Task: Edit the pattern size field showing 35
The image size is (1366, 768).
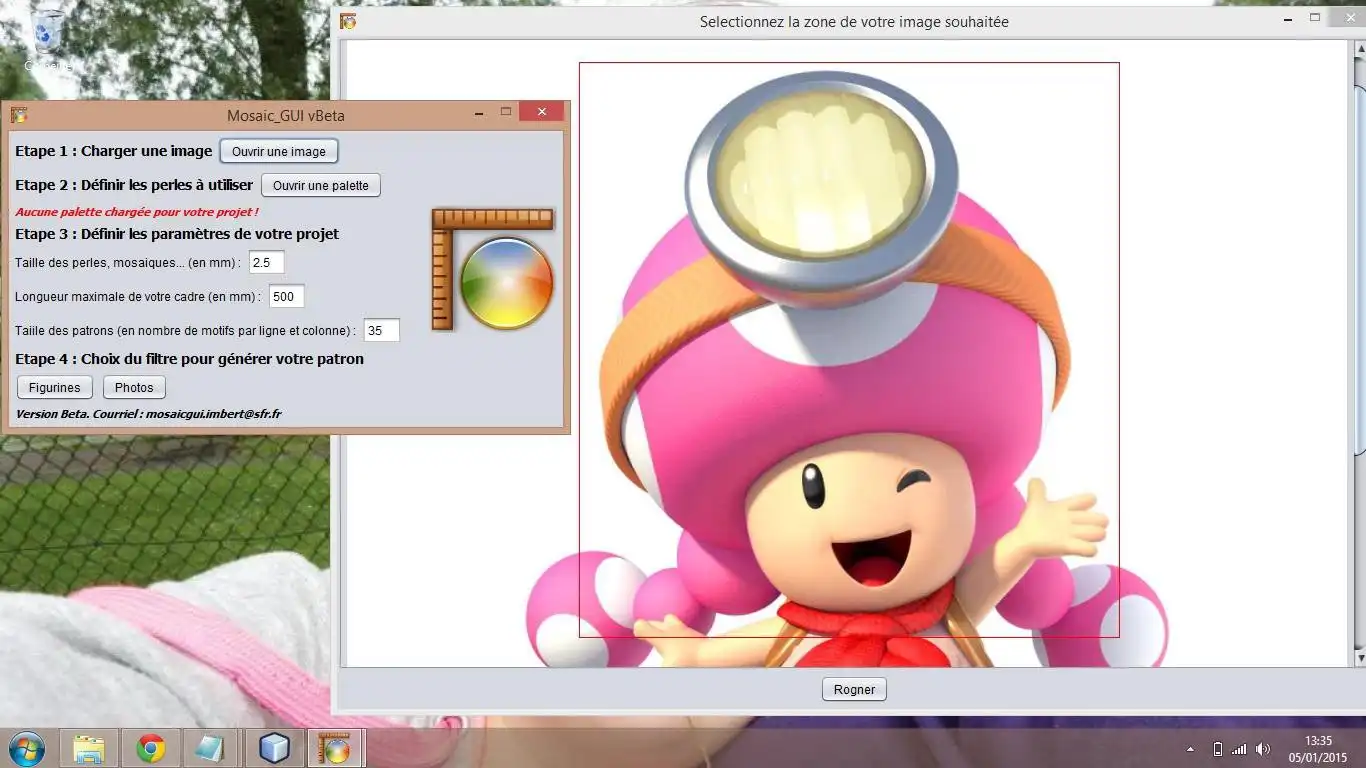Action: coord(381,330)
